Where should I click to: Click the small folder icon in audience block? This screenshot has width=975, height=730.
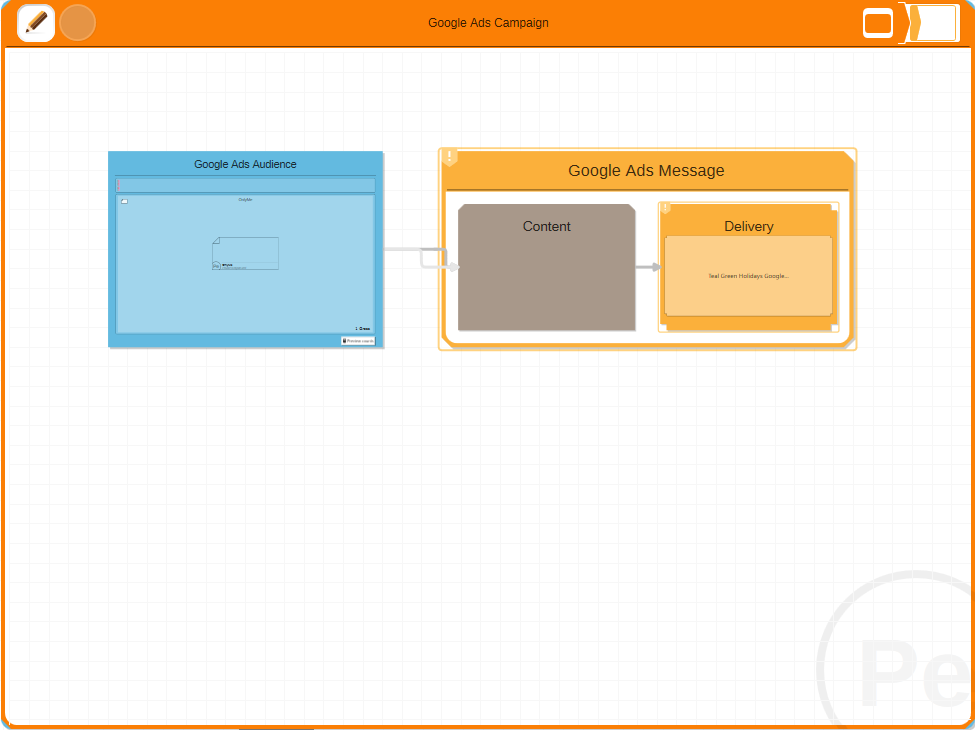[x=124, y=201]
